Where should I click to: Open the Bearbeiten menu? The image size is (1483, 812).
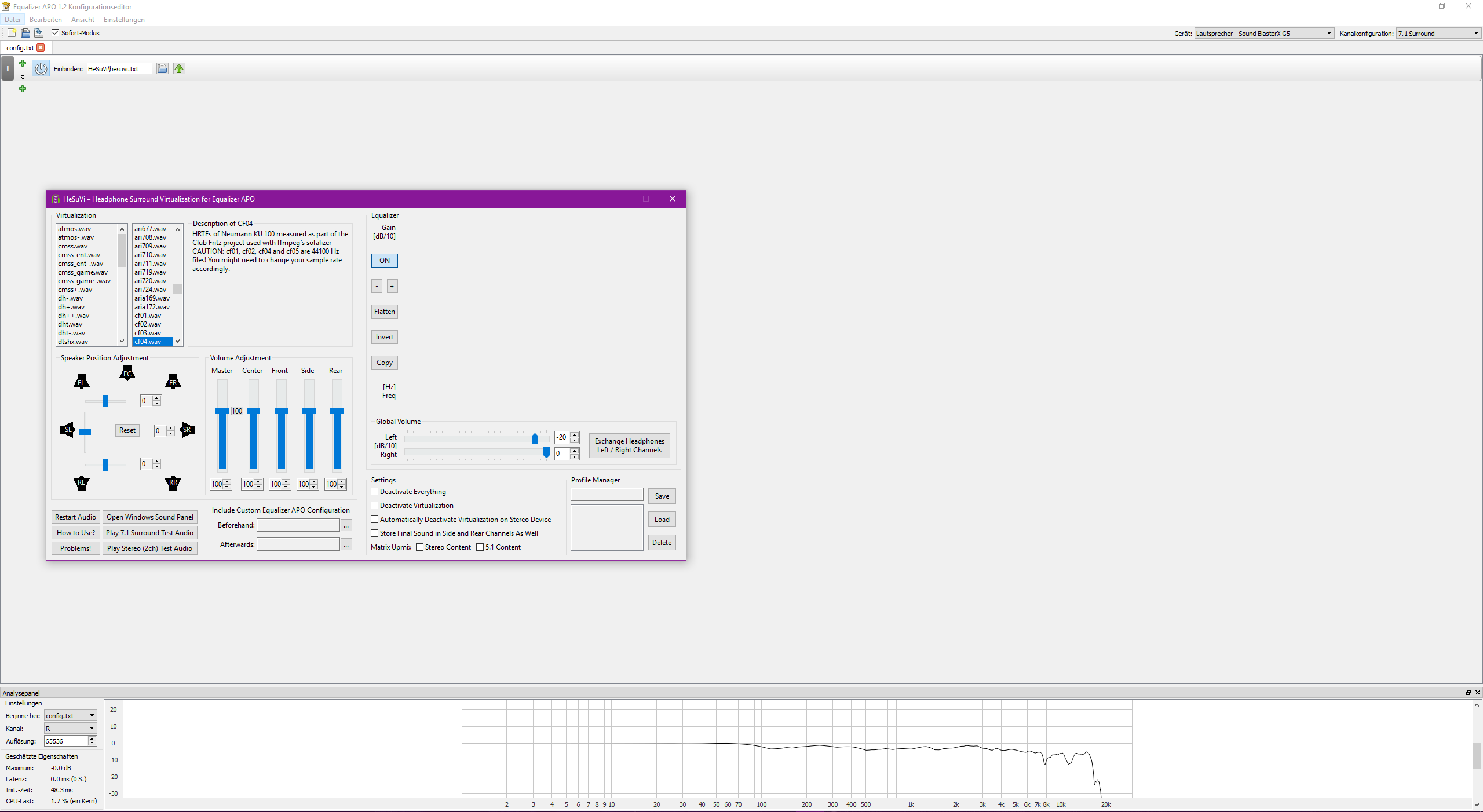45,20
